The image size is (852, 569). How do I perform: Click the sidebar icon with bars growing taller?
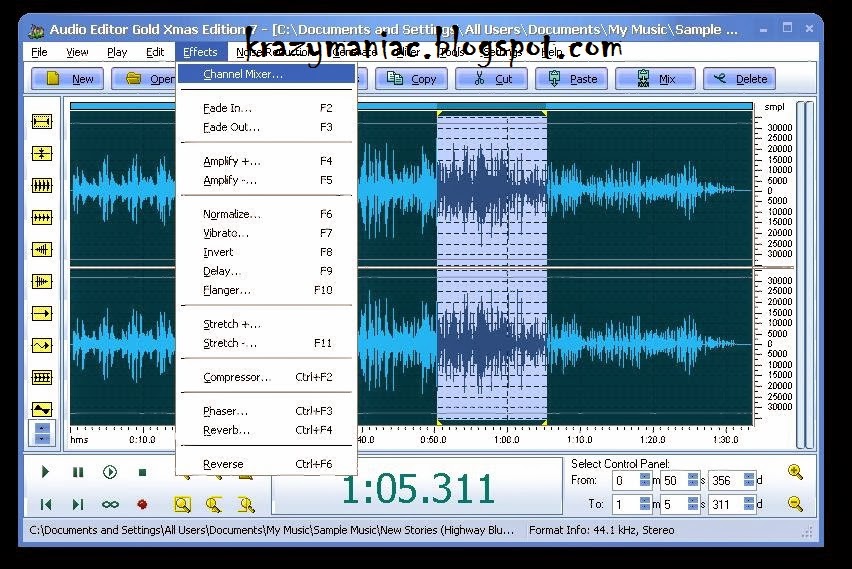[42, 249]
